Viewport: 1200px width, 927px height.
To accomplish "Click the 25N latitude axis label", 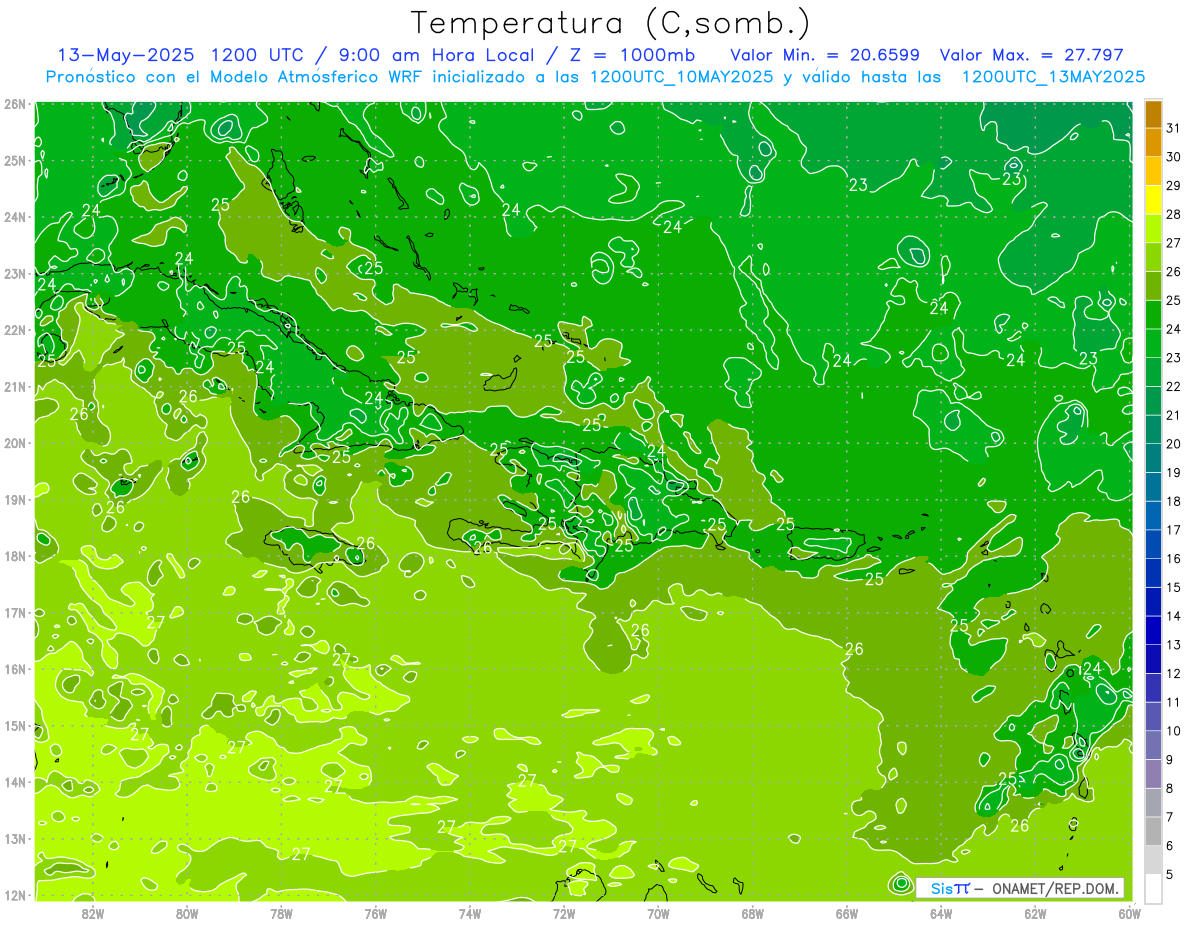I will [14, 160].
